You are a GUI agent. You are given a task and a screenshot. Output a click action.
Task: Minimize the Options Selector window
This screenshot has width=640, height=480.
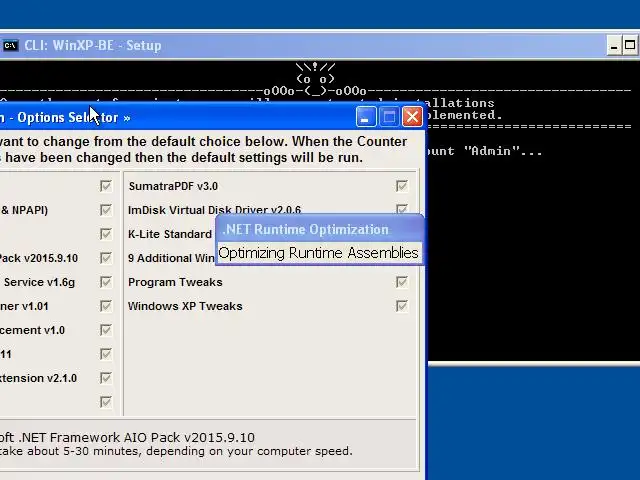coord(366,117)
